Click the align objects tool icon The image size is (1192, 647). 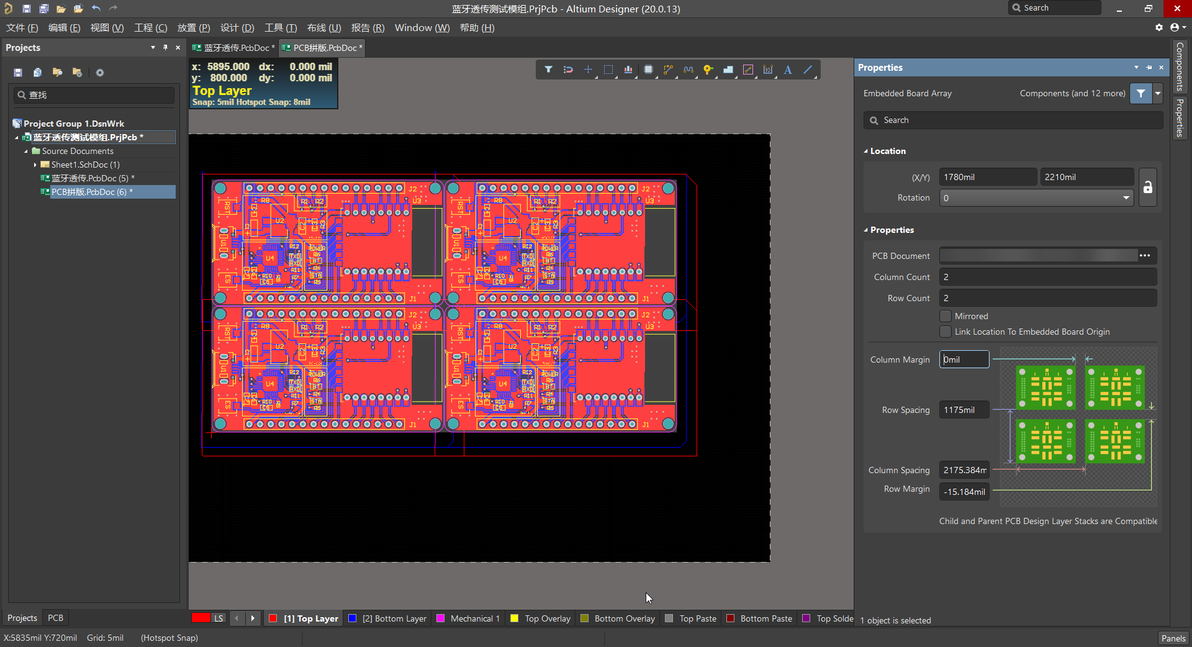click(628, 70)
